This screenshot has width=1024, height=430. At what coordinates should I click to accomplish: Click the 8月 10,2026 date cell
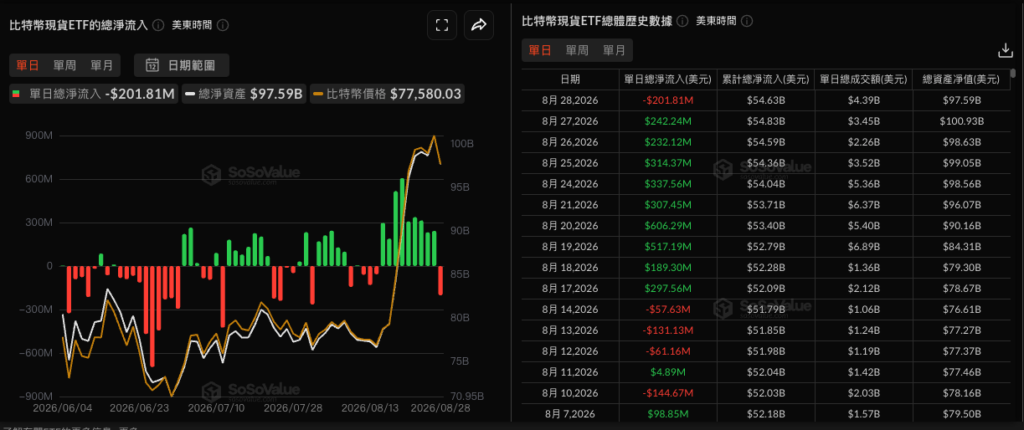coord(569,392)
